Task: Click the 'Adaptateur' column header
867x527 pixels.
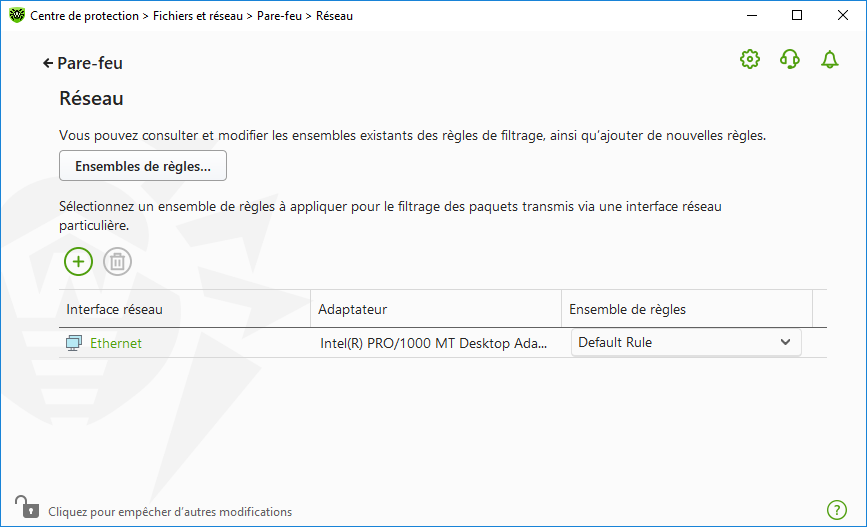Action: (x=352, y=310)
